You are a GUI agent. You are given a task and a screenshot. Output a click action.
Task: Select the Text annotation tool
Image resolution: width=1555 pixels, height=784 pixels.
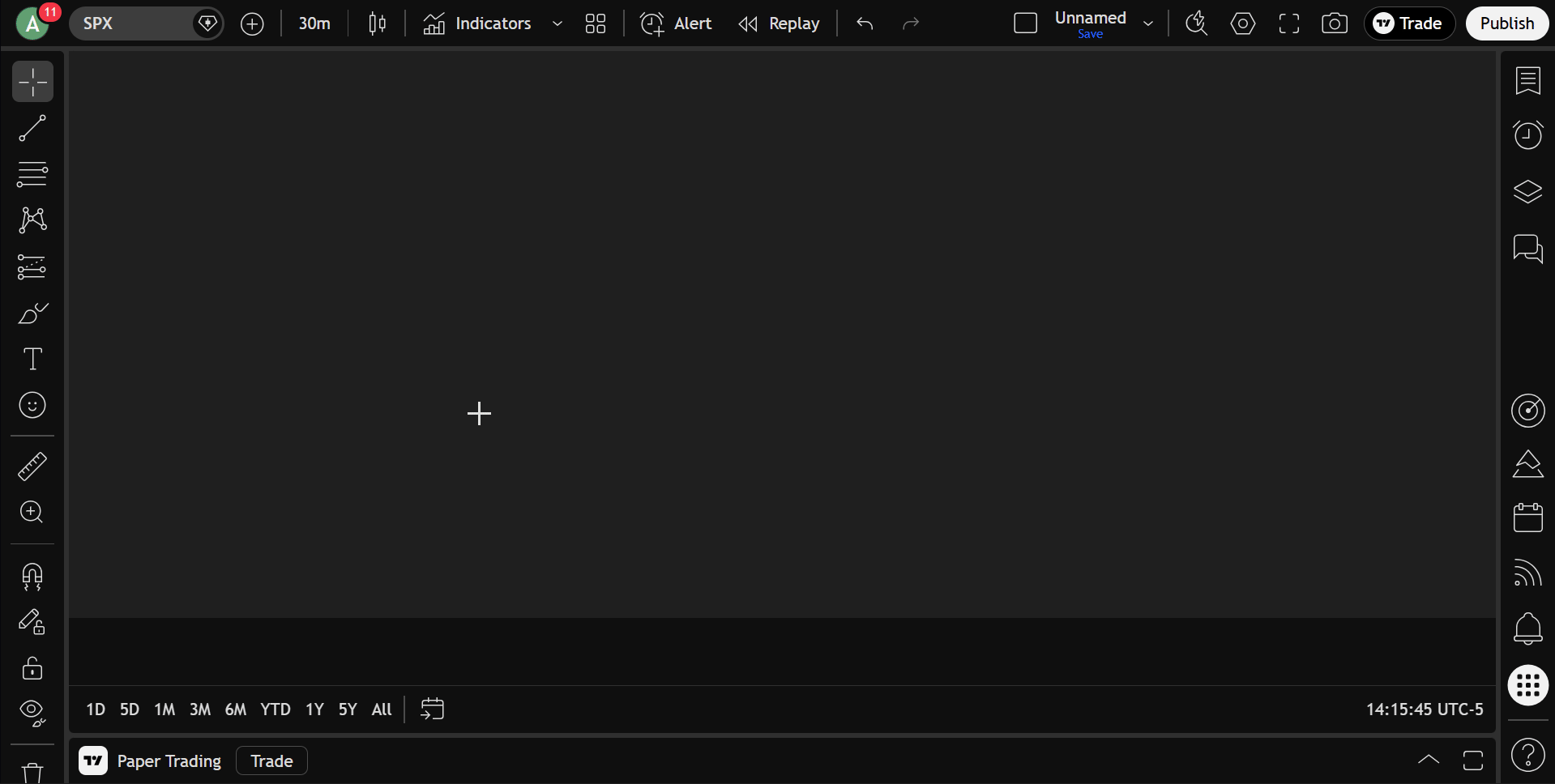click(32, 359)
